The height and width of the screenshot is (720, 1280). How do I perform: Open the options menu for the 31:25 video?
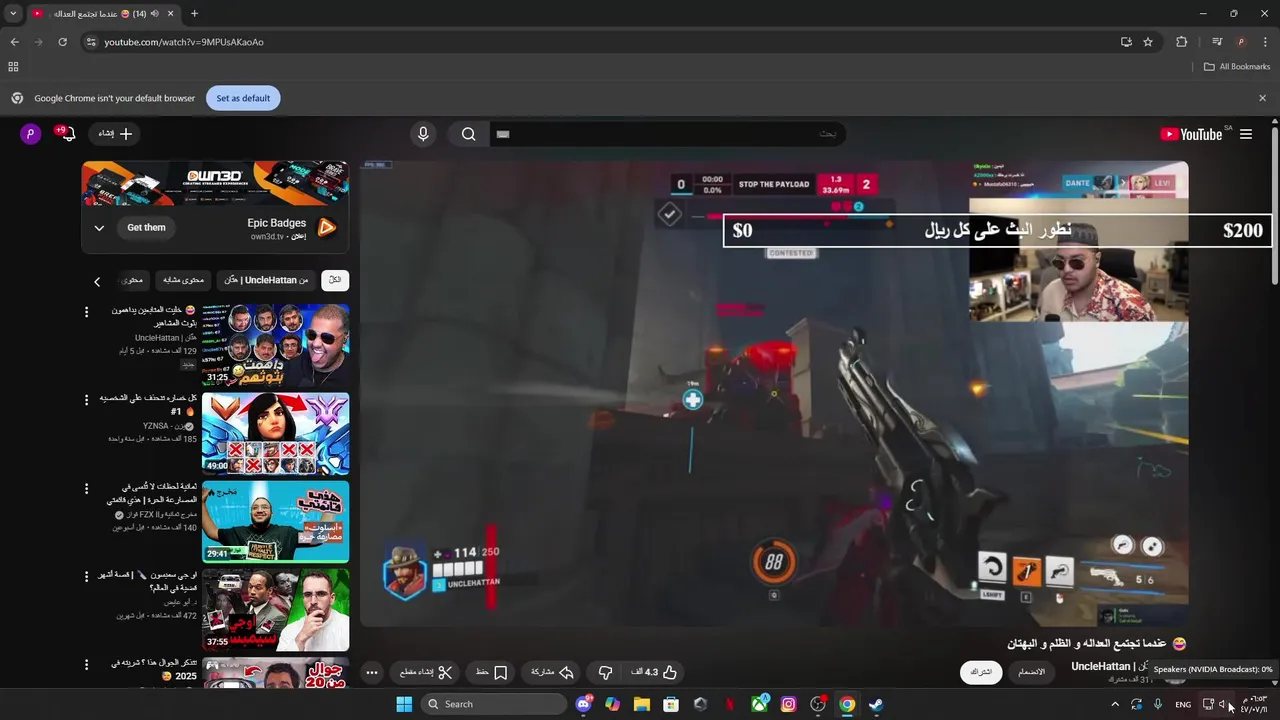tap(86, 312)
